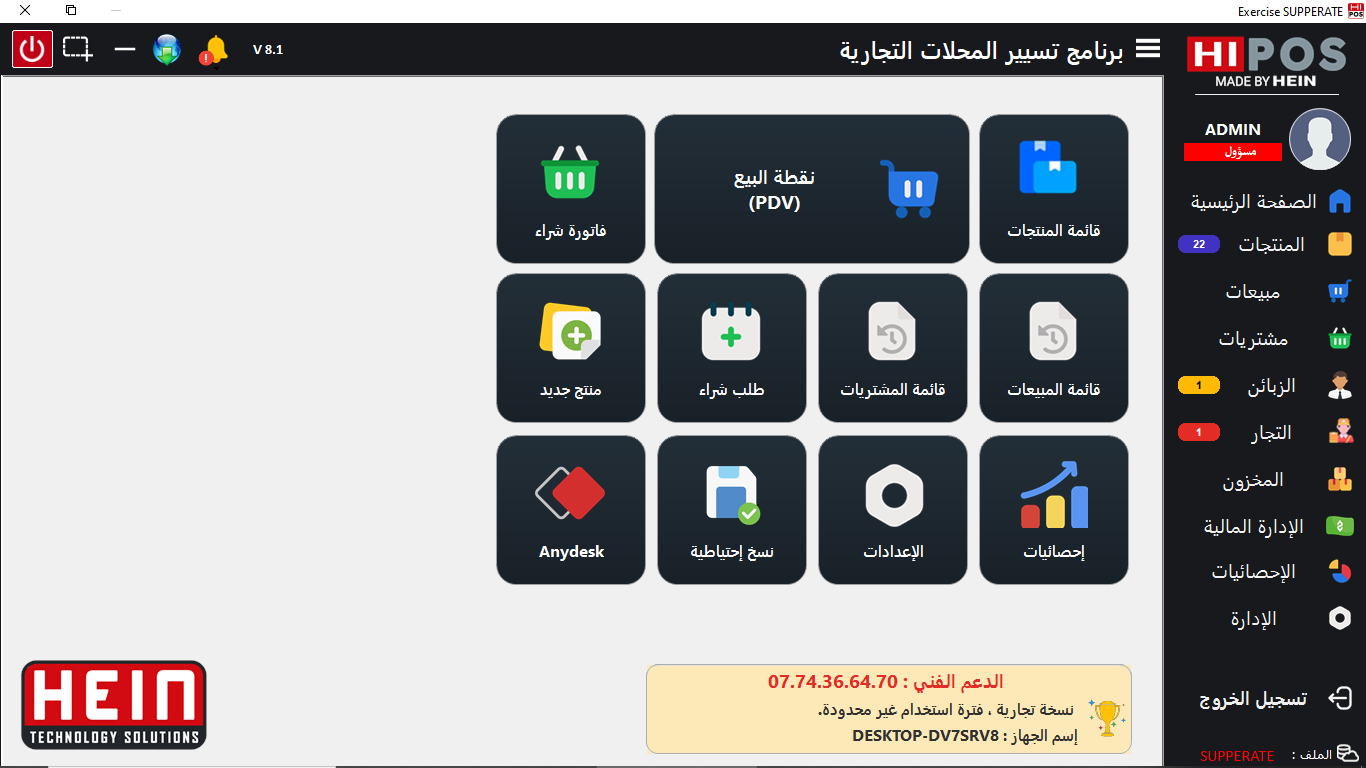Viewport: 1366px width, 768px height.
Task: Open the notification bell alerts
Action: click(214, 49)
